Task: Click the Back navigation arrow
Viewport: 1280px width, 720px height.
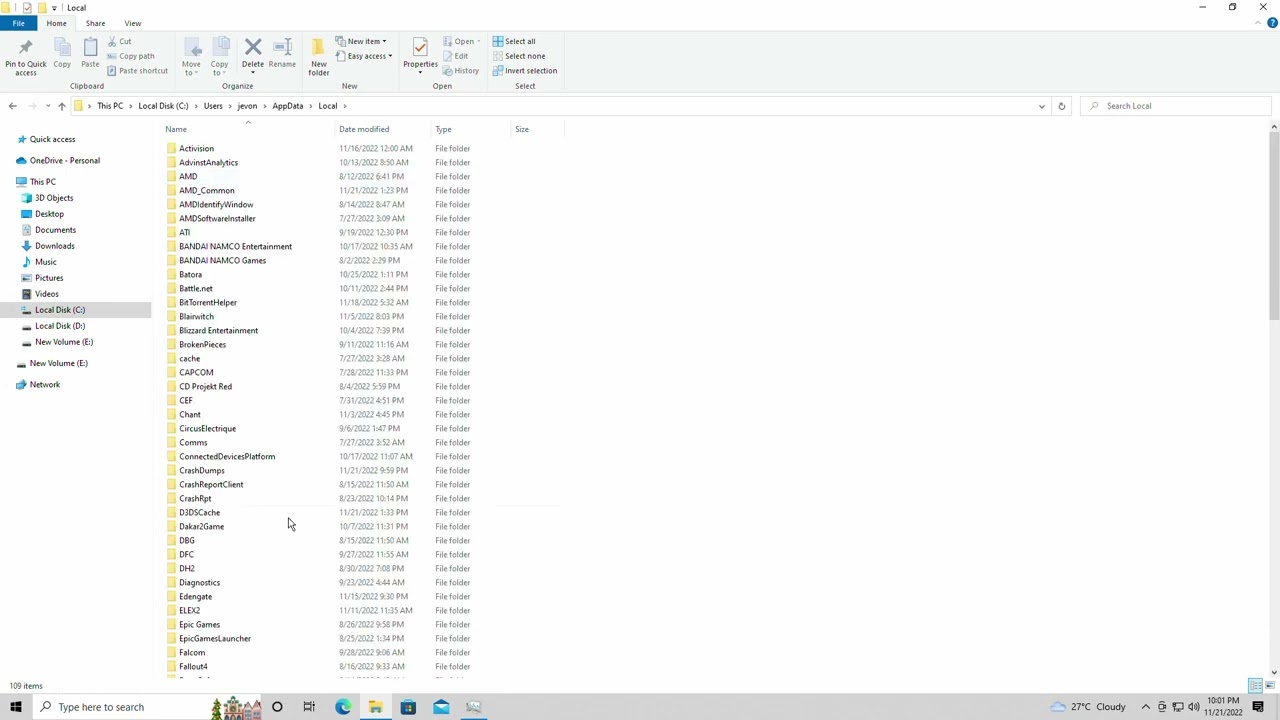Action: pyautogui.click(x=12, y=106)
